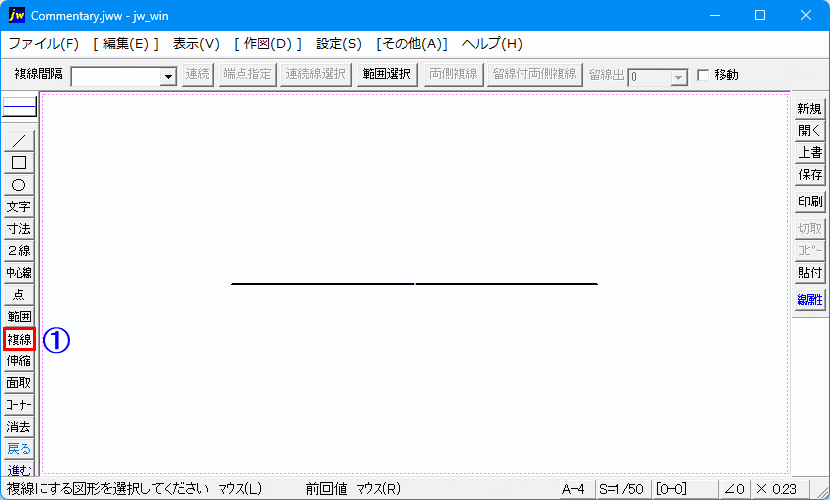Select the 2線 double line tool
The image size is (830, 500).
click(19, 251)
